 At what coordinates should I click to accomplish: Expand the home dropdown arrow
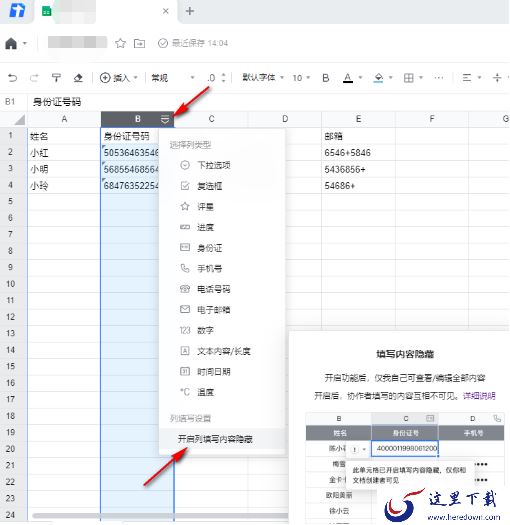pos(25,43)
